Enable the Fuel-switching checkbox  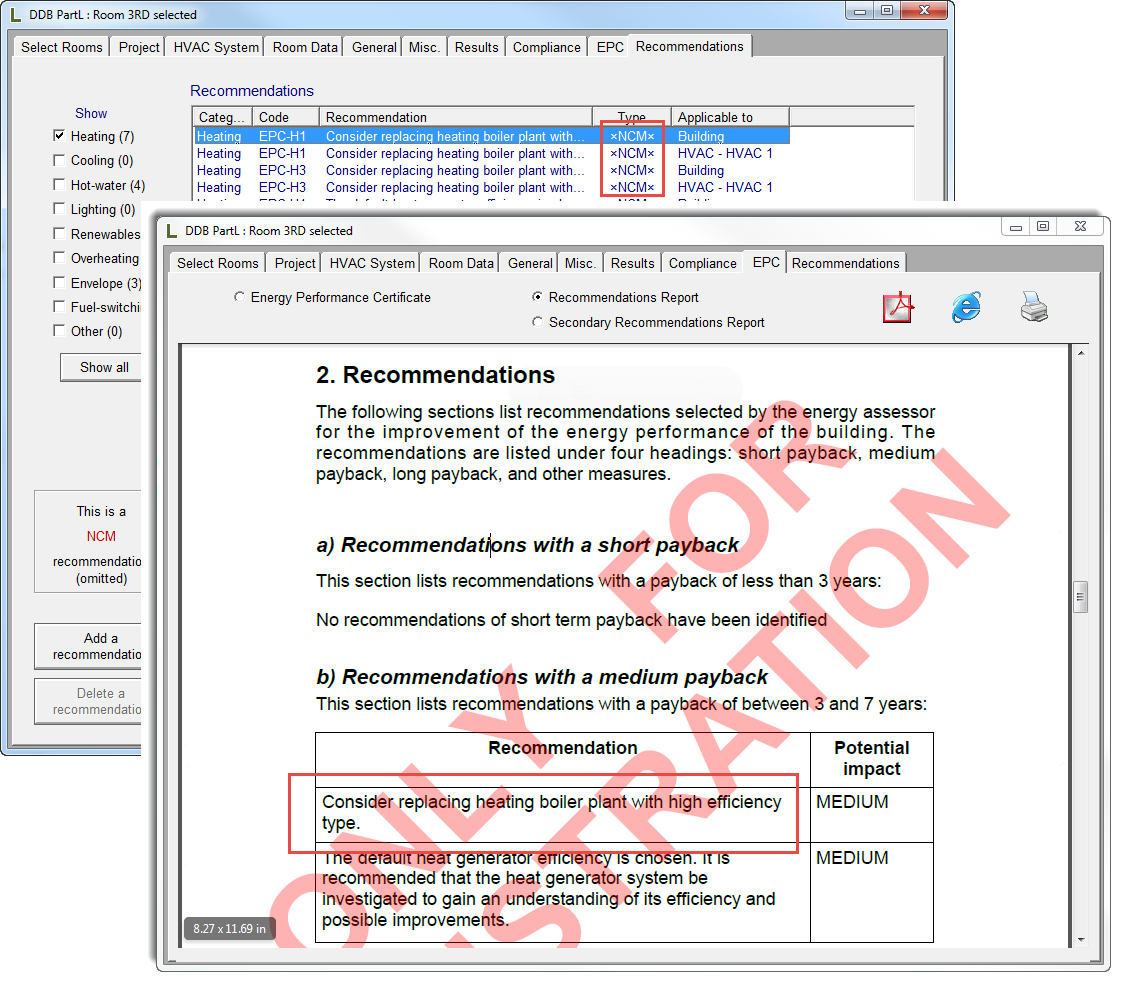click(59, 306)
